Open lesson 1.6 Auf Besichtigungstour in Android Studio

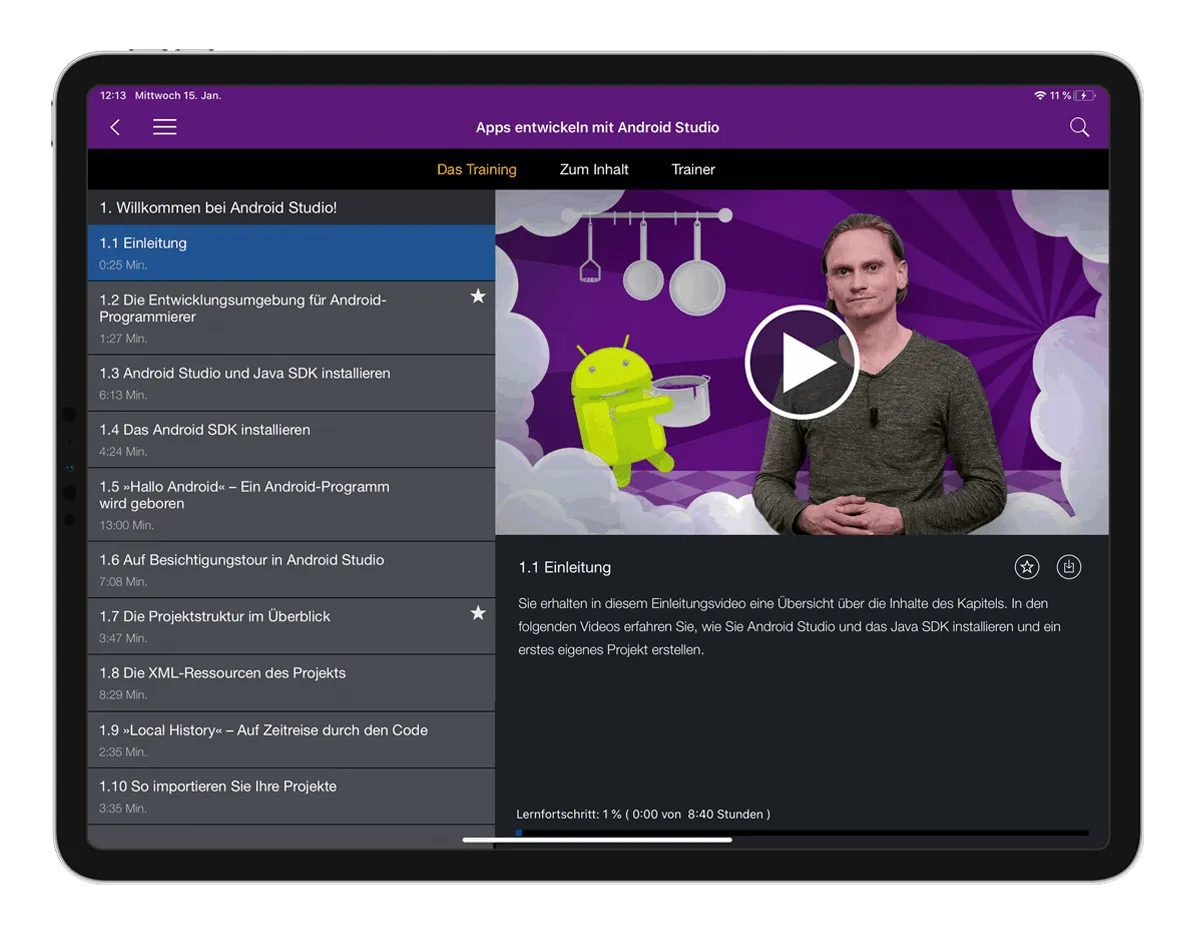click(x=291, y=570)
